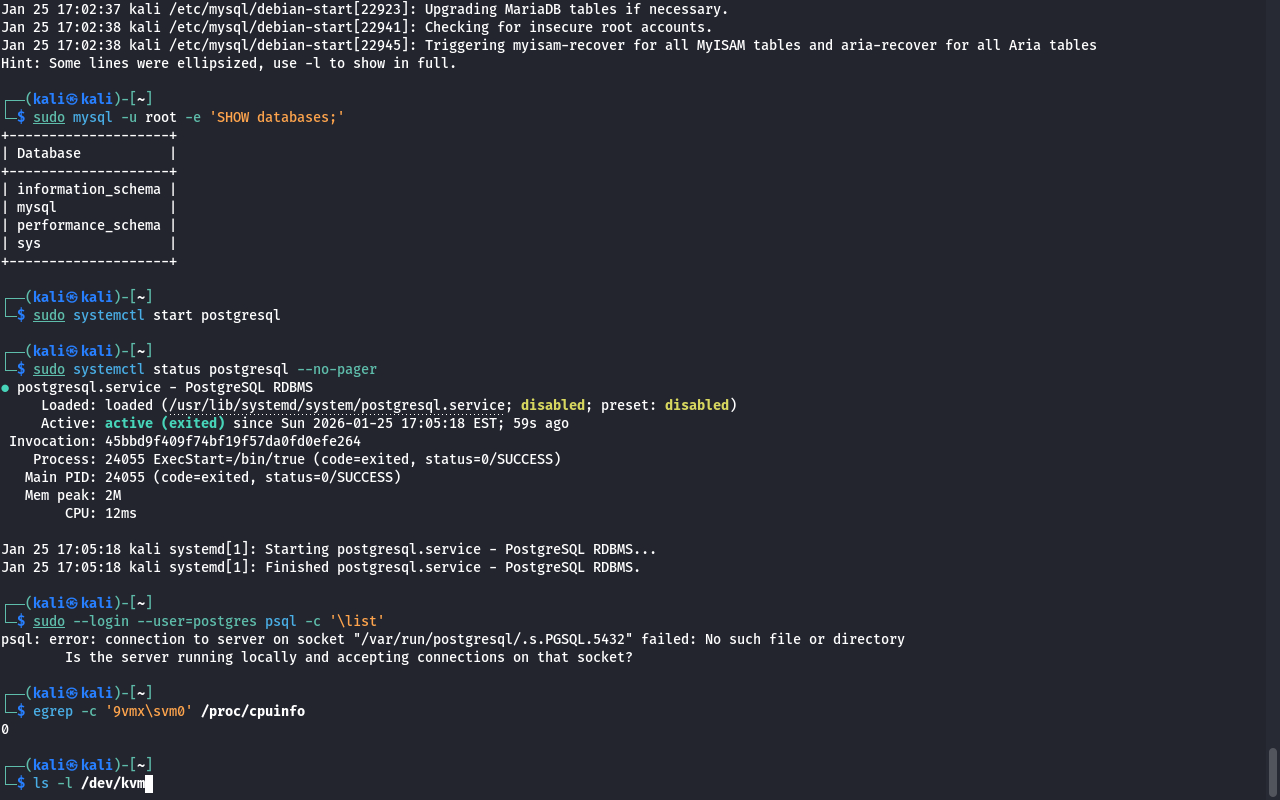Image resolution: width=1280 pixels, height=800 pixels.
Task: Click the 'Hint:' ellipsized lines message
Action: point(228,63)
